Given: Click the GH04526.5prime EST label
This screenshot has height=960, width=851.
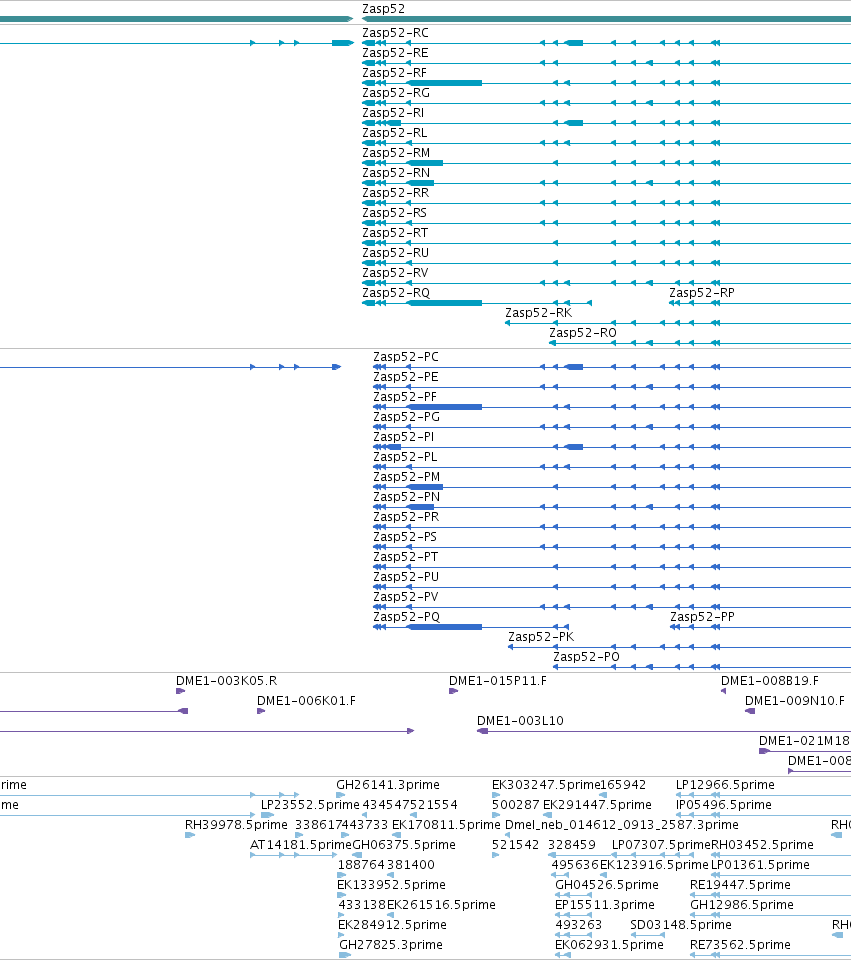Looking at the screenshot, I should (x=607, y=885).
